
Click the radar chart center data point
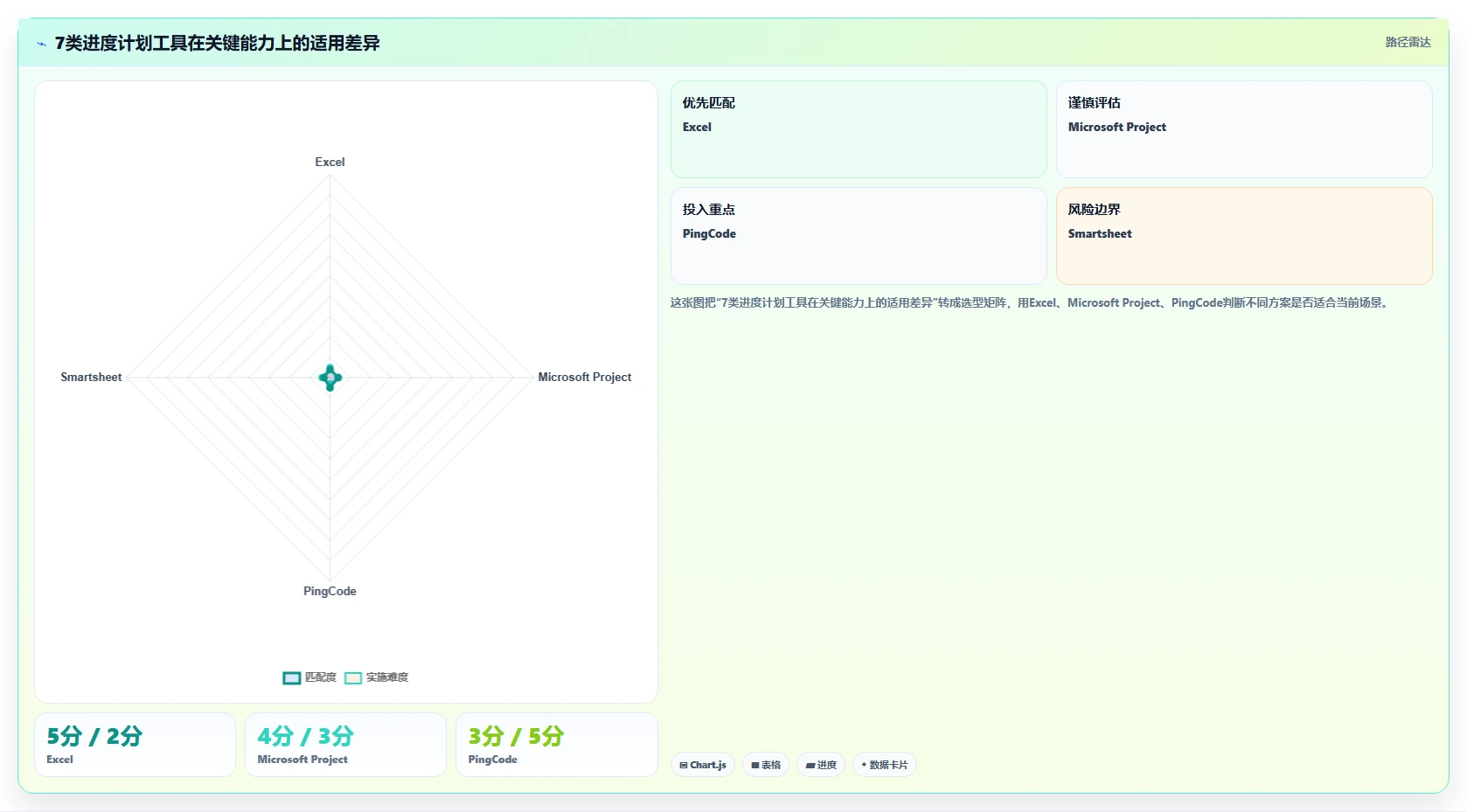pos(330,378)
